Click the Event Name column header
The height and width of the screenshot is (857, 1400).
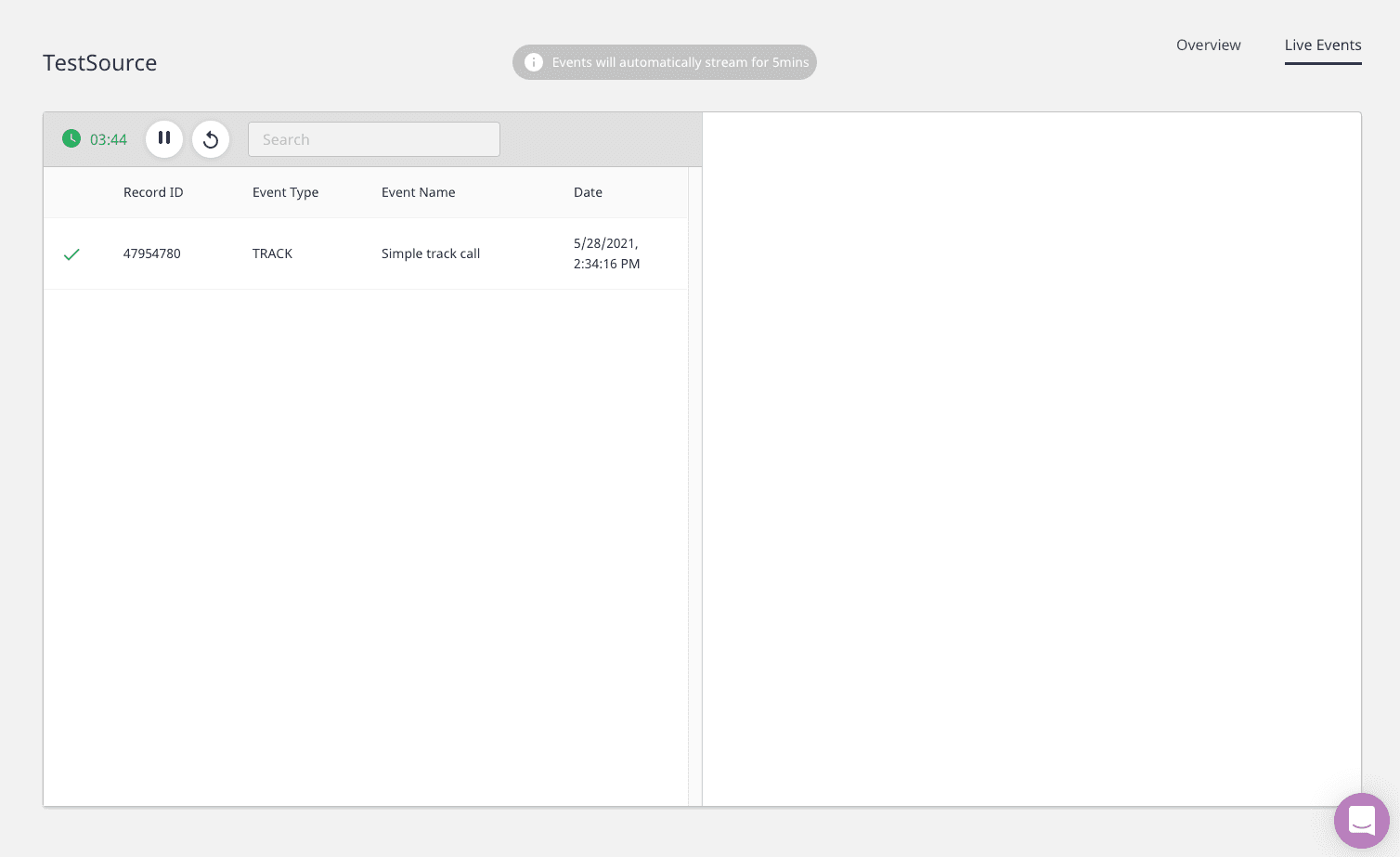pos(418,192)
